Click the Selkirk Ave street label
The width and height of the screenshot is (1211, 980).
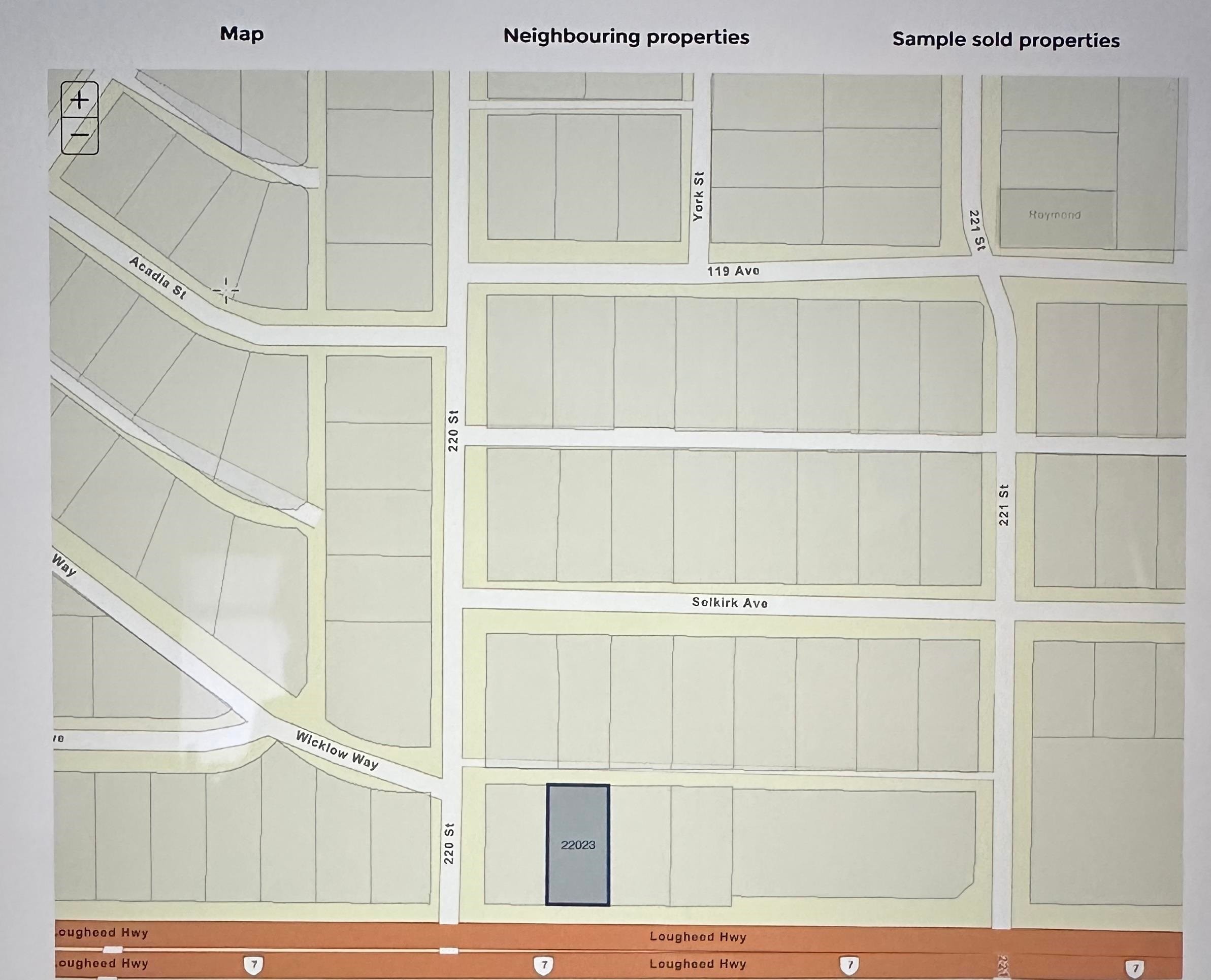[730, 602]
